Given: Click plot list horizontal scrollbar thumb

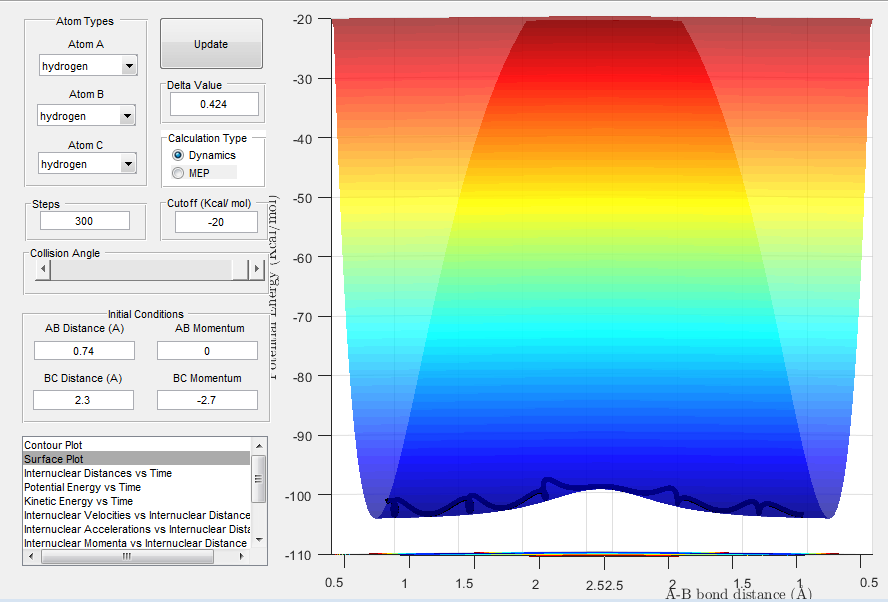Looking at the screenshot, I should coord(127,557).
